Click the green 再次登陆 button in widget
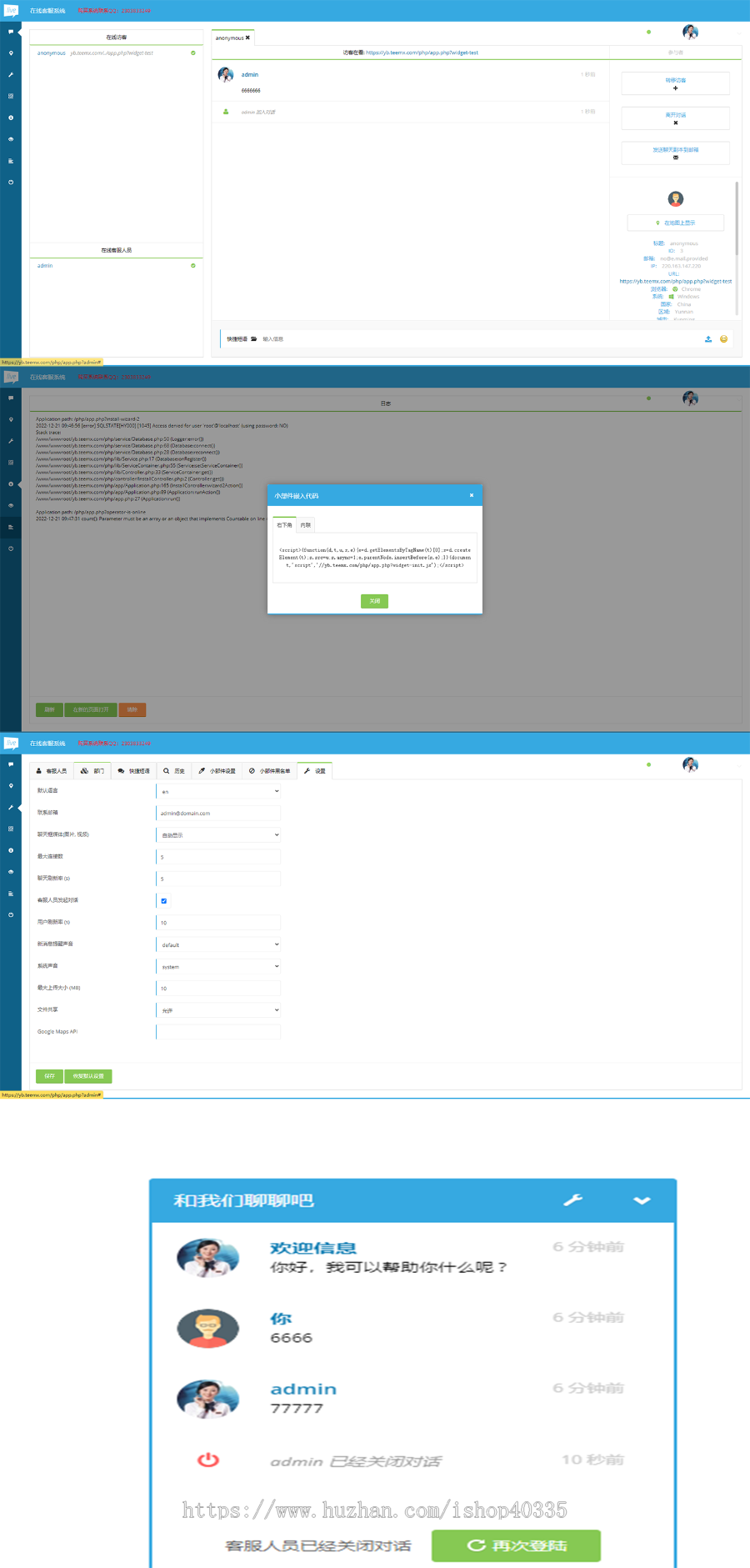The width and height of the screenshot is (750, 1568). [516, 1545]
